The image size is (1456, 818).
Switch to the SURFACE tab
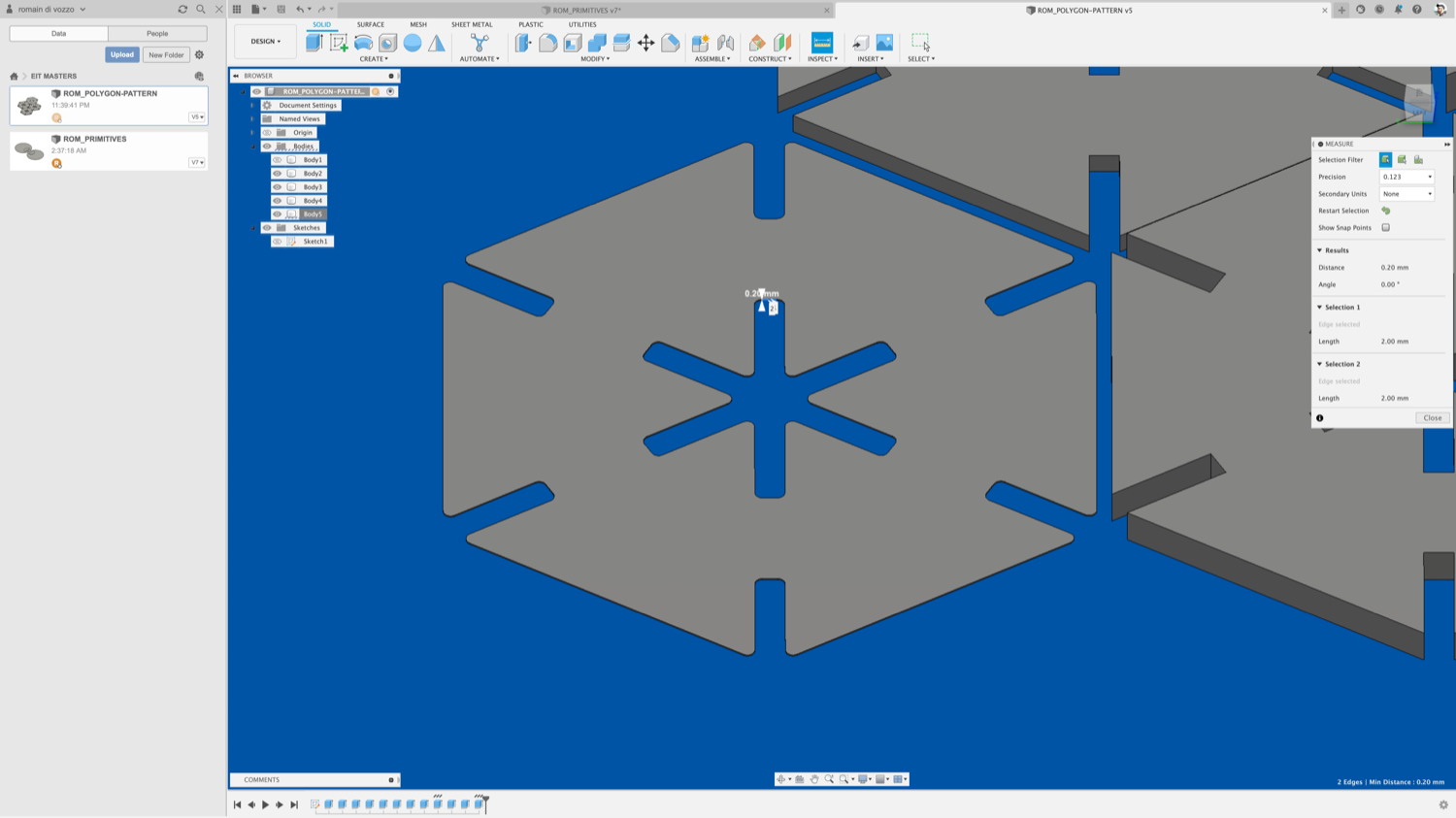[x=371, y=24]
